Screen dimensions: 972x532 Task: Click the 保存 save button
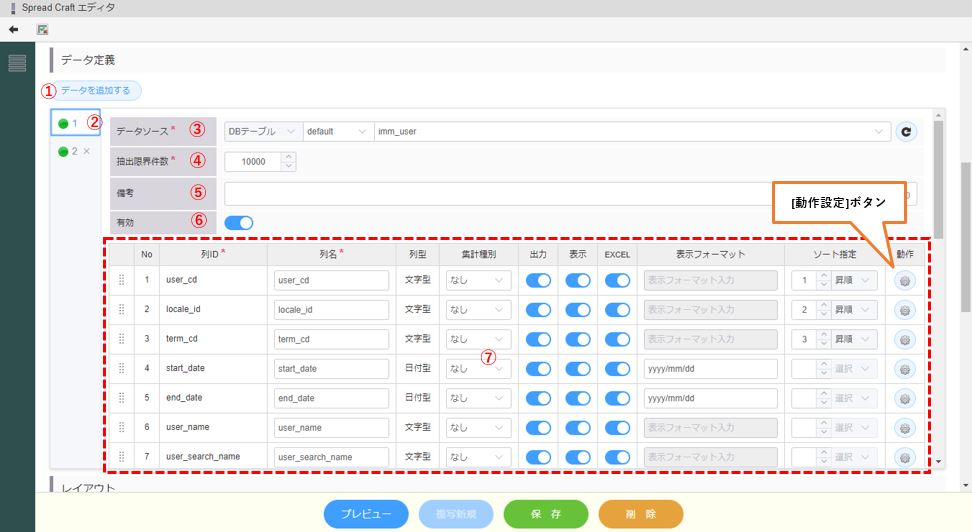546,514
